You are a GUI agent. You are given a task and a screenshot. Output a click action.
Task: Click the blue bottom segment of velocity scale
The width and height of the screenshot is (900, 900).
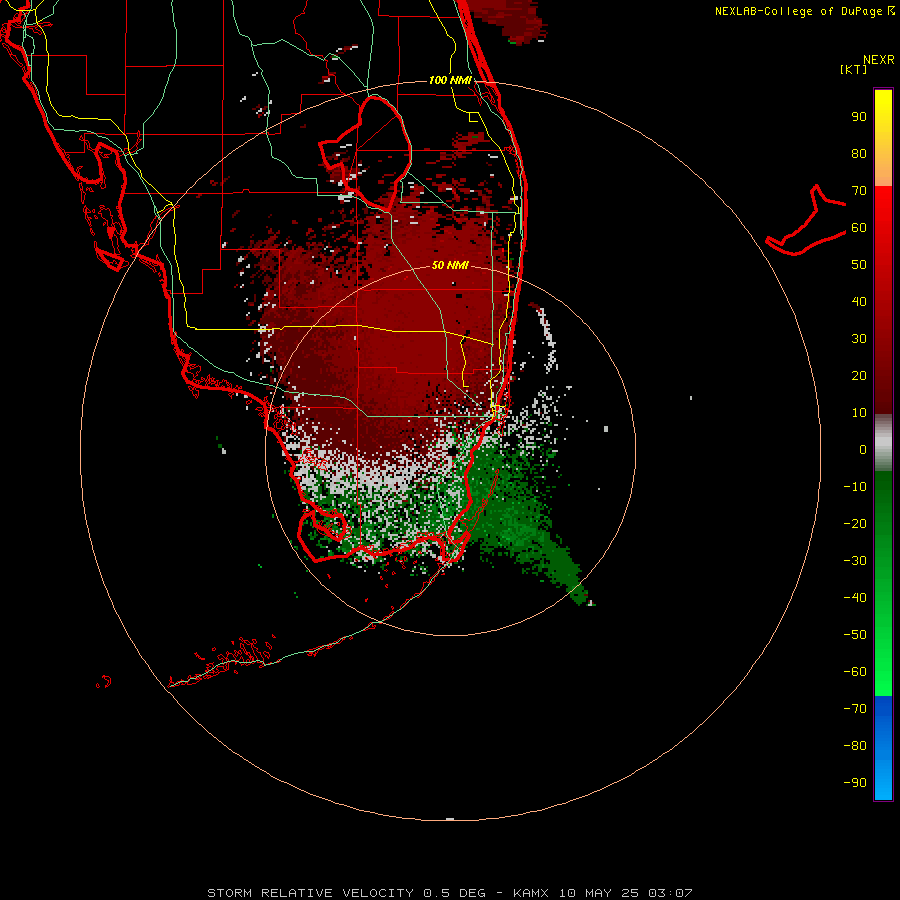coord(883,747)
